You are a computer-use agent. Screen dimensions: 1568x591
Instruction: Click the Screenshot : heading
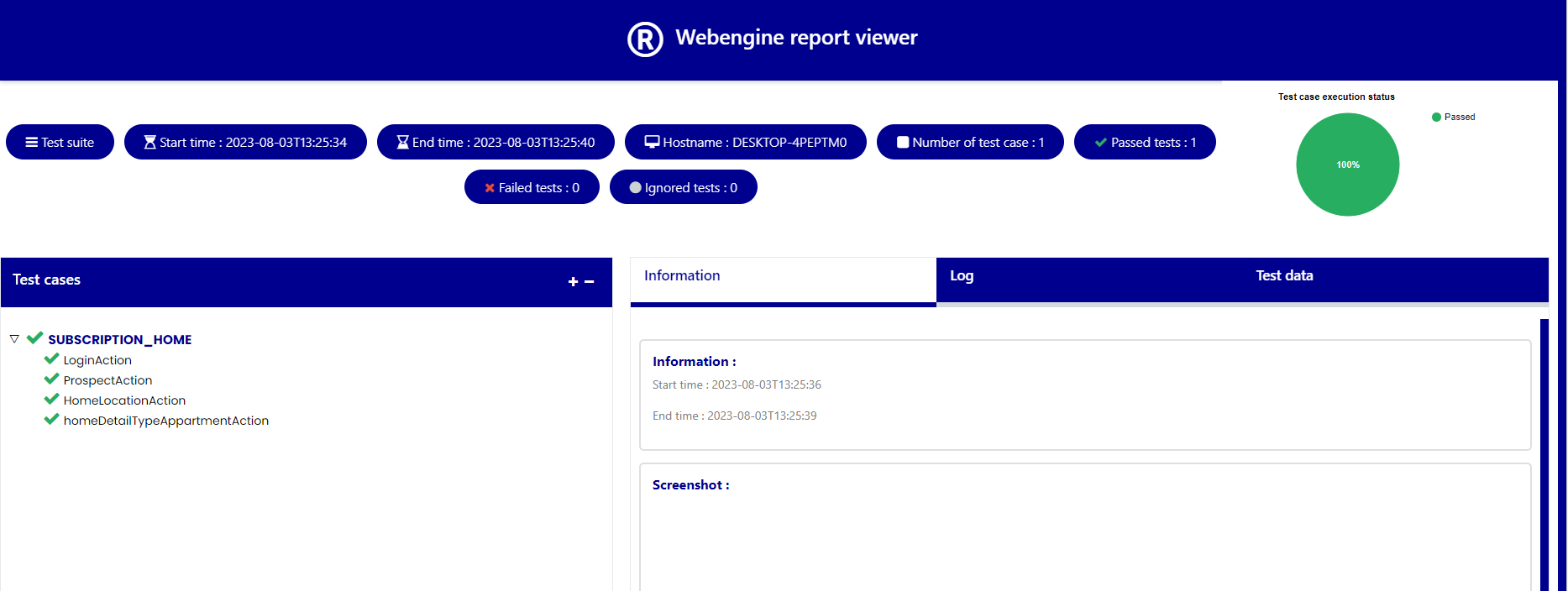click(x=691, y=485)
